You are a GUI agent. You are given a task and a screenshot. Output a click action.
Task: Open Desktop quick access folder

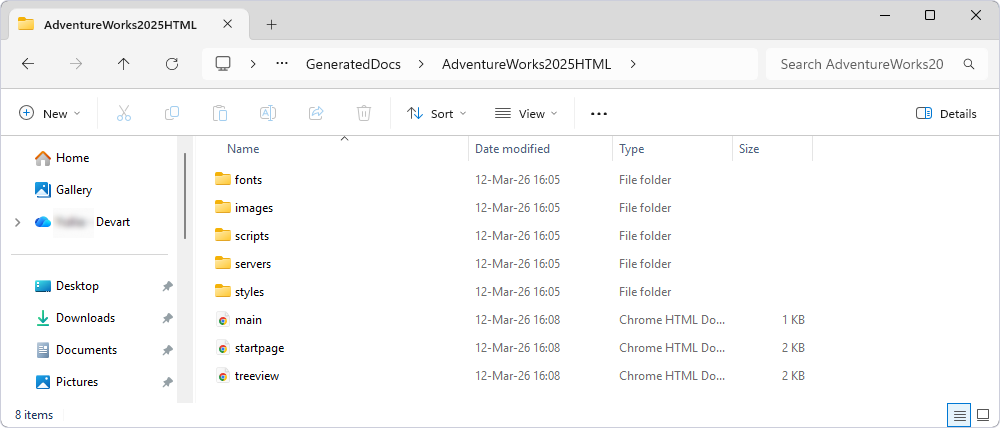tap(67, 286)
